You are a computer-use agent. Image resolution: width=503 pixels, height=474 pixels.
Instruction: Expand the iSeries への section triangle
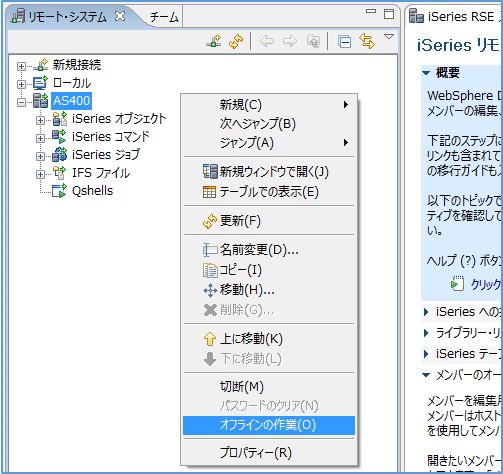426,312
